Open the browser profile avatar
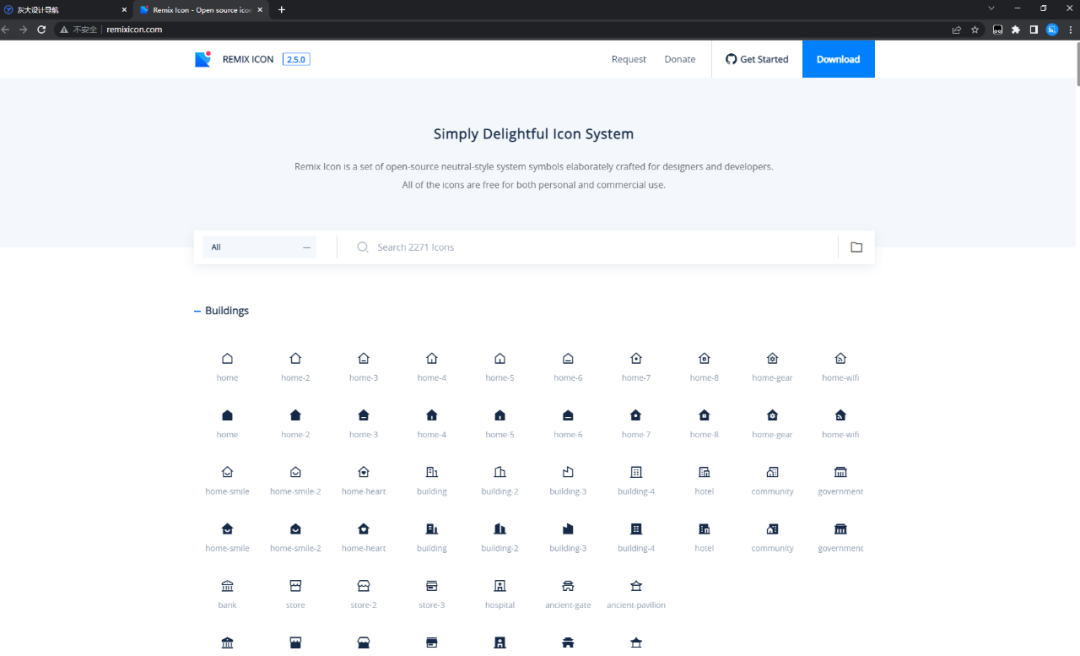 point(1052,30)
